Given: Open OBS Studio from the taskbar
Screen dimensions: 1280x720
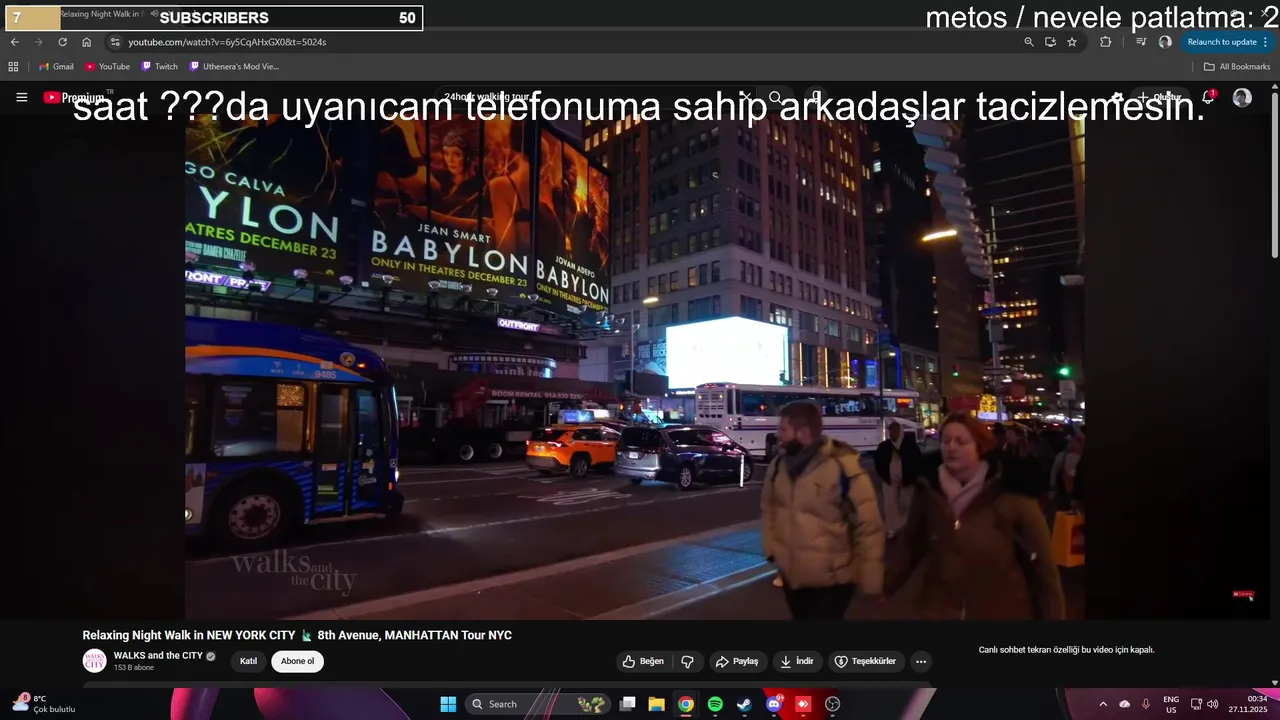Looking at the screenshot, I should [832, 704].
